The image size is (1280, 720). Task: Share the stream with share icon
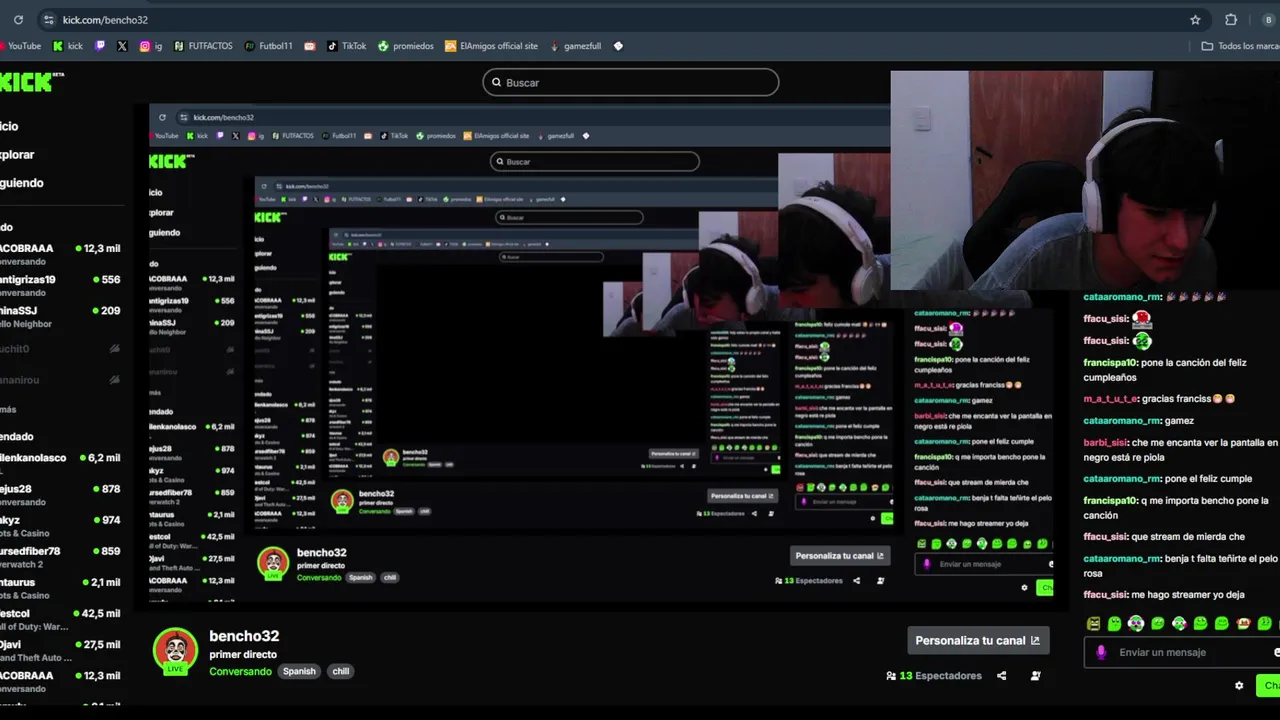click(x=1001, y=676)
